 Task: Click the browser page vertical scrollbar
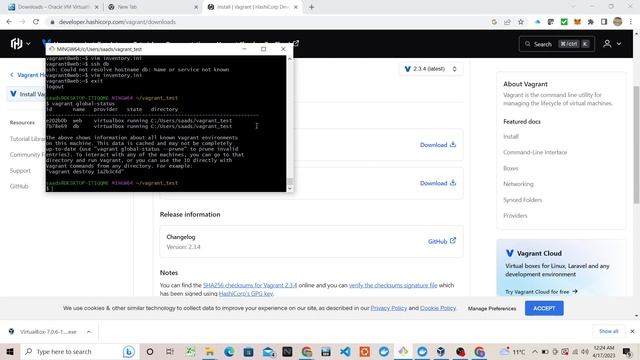pos(636,144)
